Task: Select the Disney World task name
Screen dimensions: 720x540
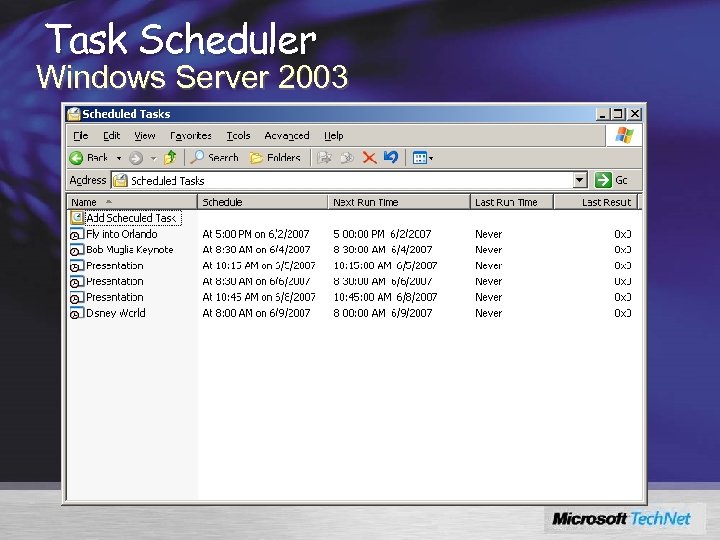Action: (x=116, y=313)
